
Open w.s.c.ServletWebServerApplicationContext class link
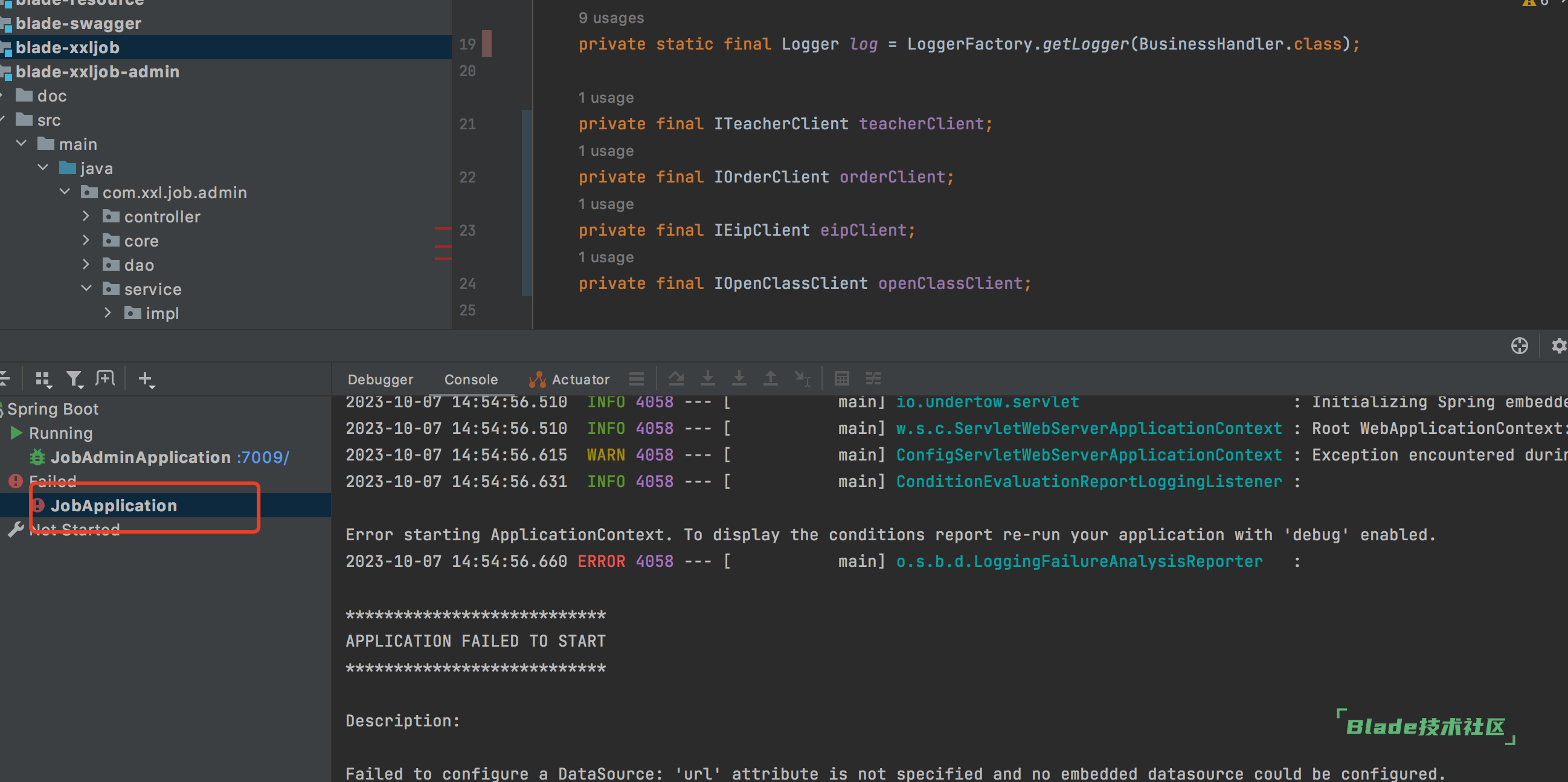1089,428
